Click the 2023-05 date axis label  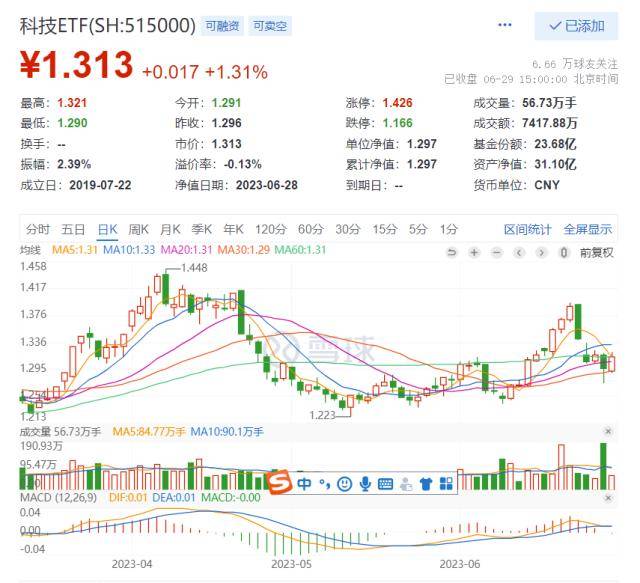tap(291, 565)
